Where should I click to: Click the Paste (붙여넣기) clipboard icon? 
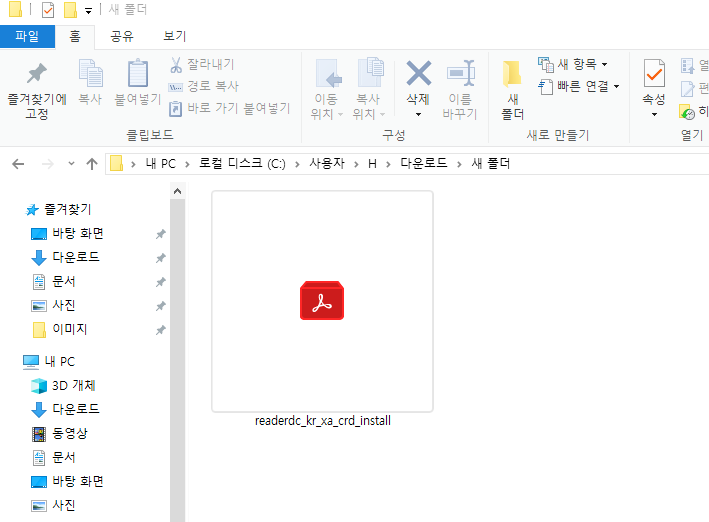coord(138,73)
